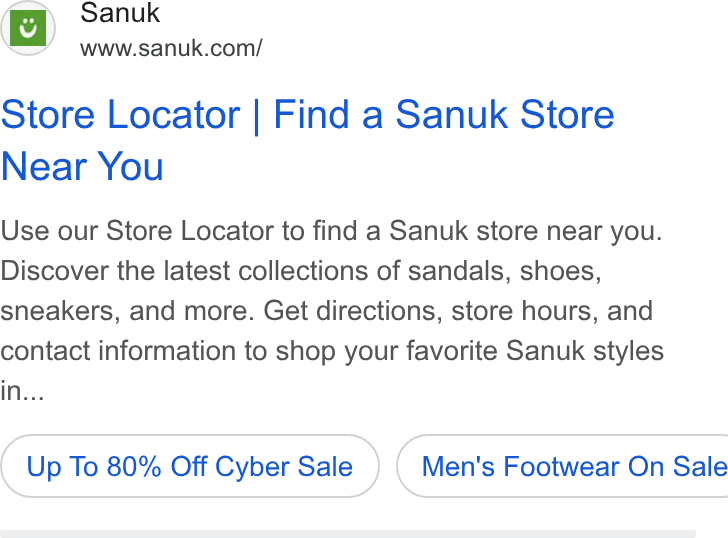The width and height of the screenshot is (728, 538).
Task: Click the "Near You" headline text
Action: point(82,167)
